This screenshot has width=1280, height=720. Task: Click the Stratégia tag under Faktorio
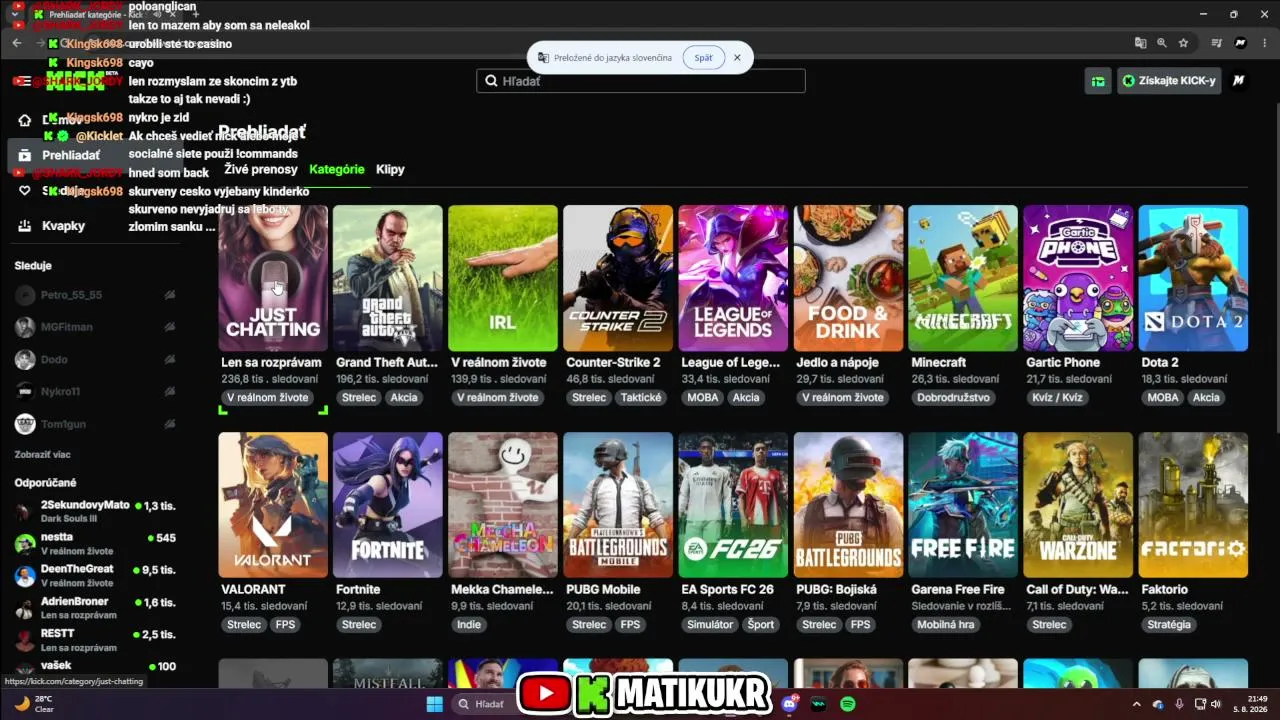[1170, 624]
